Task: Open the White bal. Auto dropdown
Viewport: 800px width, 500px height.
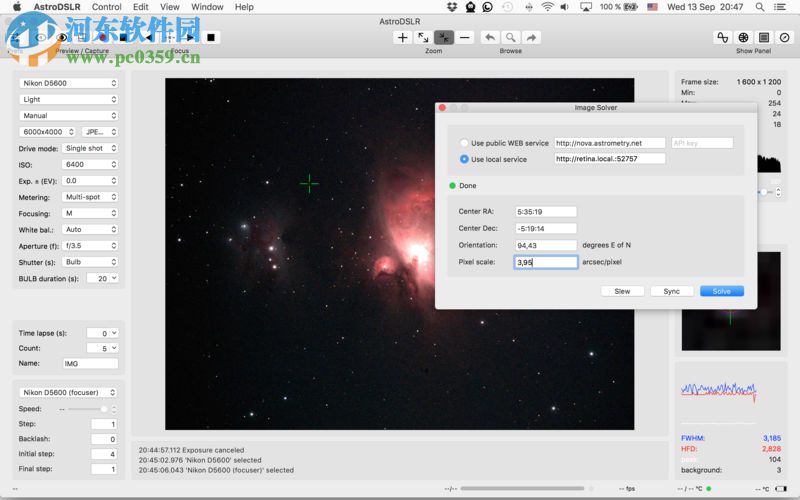Action: pos(90,230)
